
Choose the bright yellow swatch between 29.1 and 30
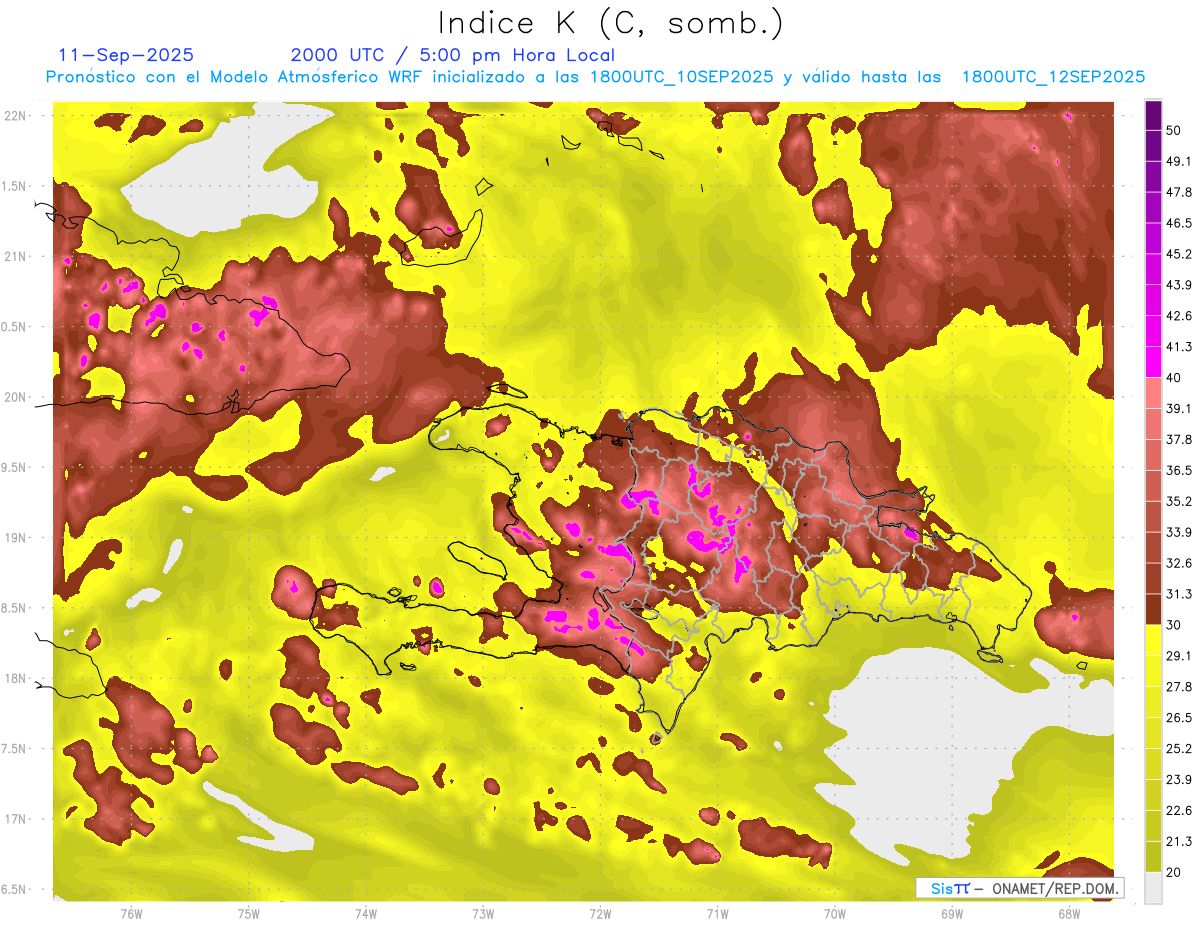(x=1153, y=640)
